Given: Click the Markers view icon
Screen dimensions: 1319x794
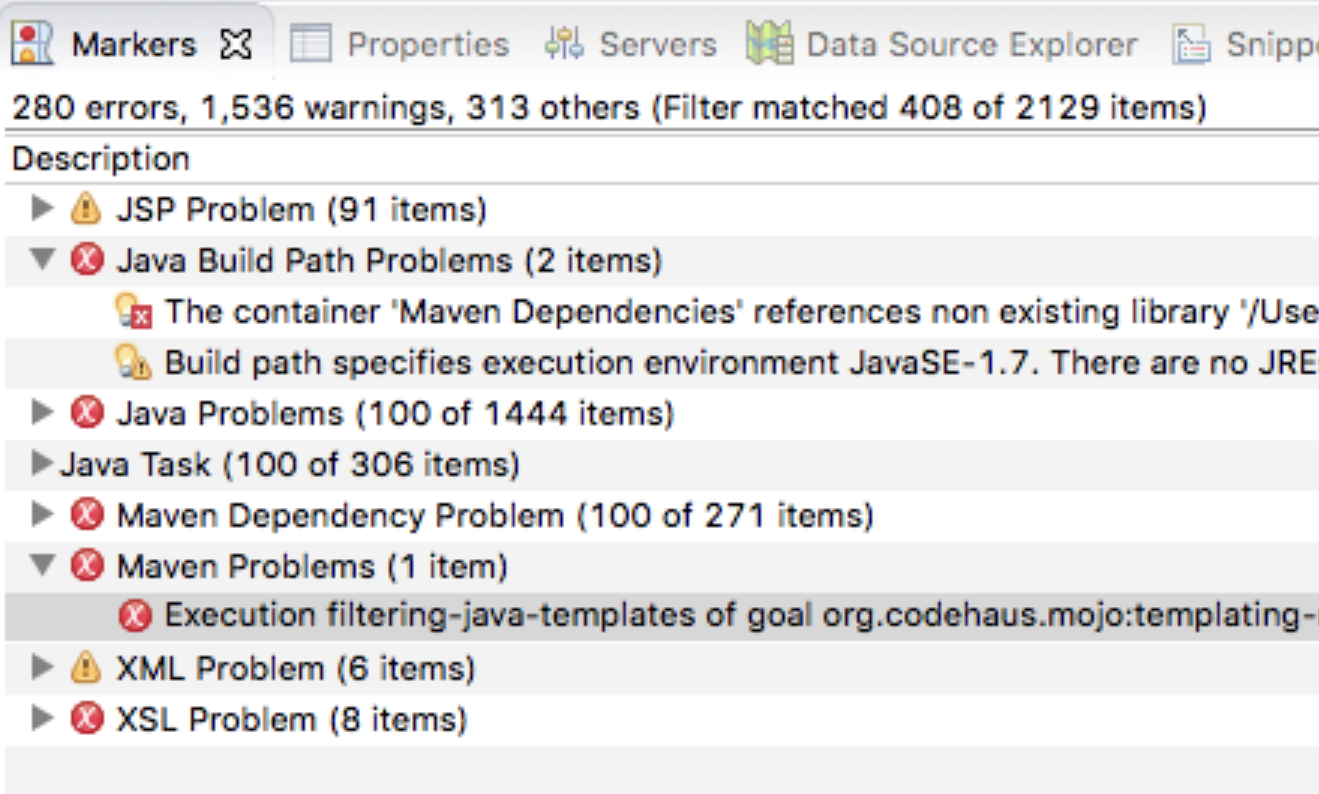Looking at the screenshot, I should point(35,45).
